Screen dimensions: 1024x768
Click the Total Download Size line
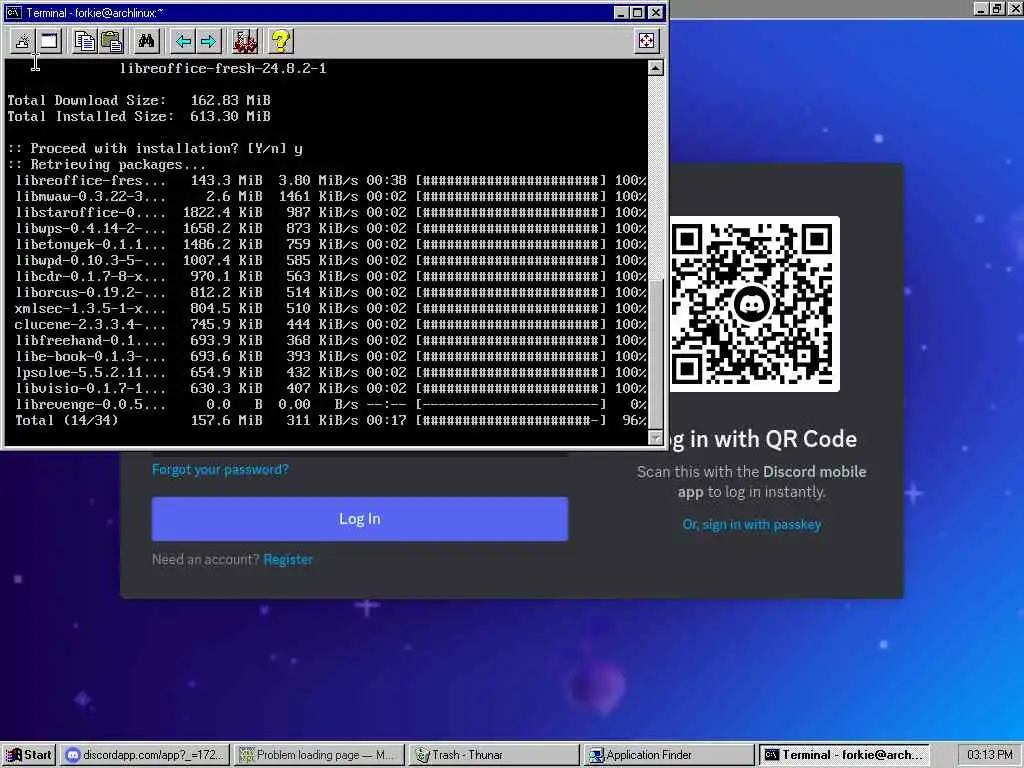tap(138, 101)
